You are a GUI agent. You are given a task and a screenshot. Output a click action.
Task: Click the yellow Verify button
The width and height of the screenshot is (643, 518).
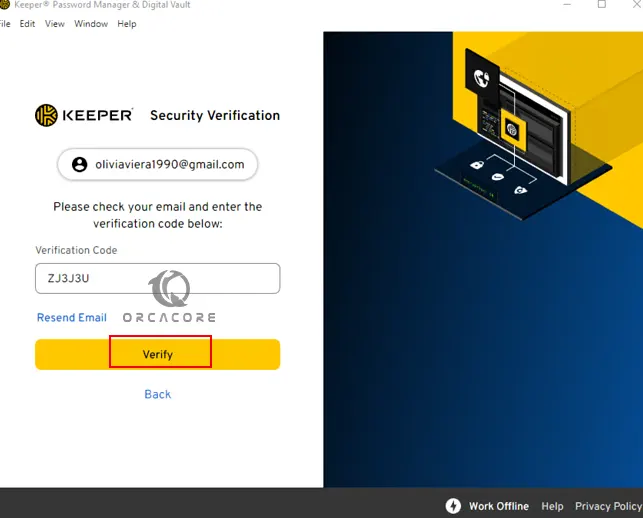pyautogui.click(x=157, y=354)
